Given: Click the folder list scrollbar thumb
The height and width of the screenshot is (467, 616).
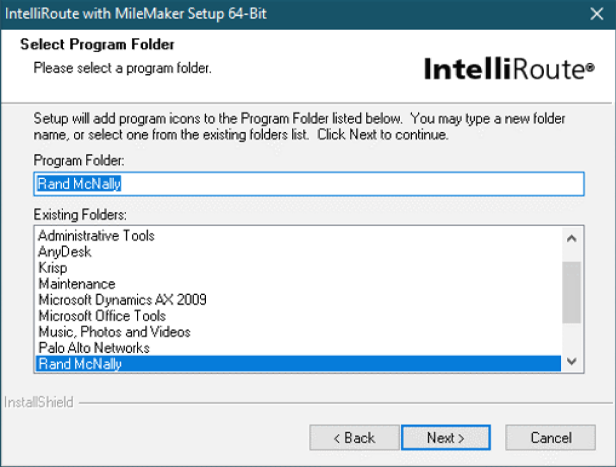Looking at the screenshot, I should [572, 293].
